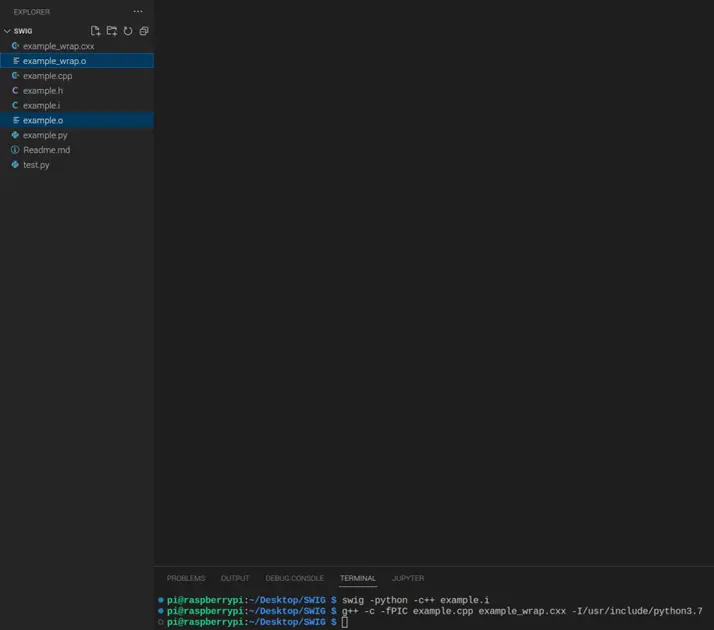Open example.i interface file
The image size is (714, 630).
tap(77, 105)
